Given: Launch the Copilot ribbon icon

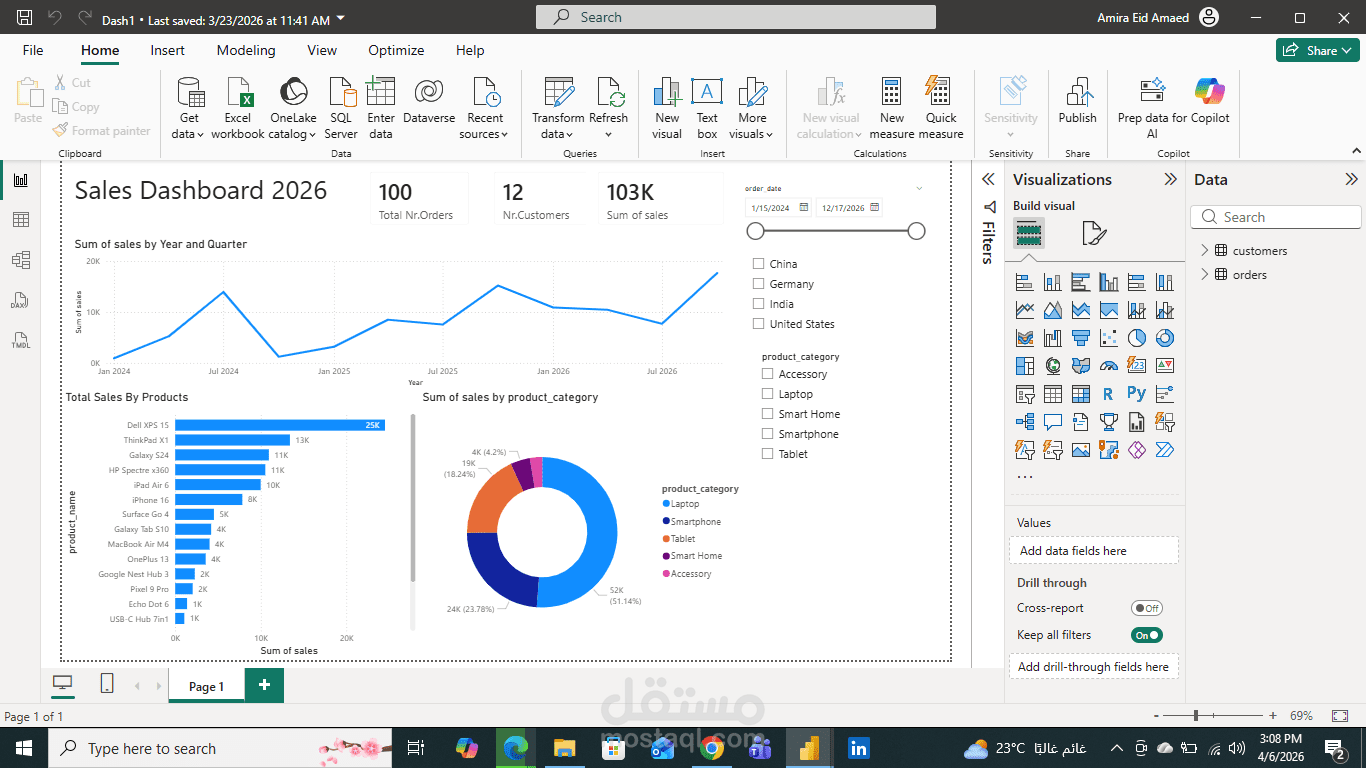Looking at the screenshot, I should tap(1210, 92).
